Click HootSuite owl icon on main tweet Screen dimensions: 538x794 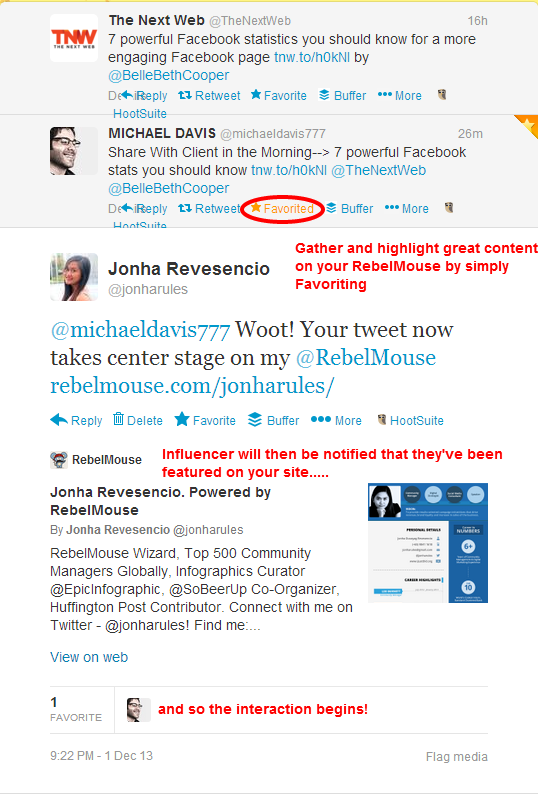[x=382, y=419]
